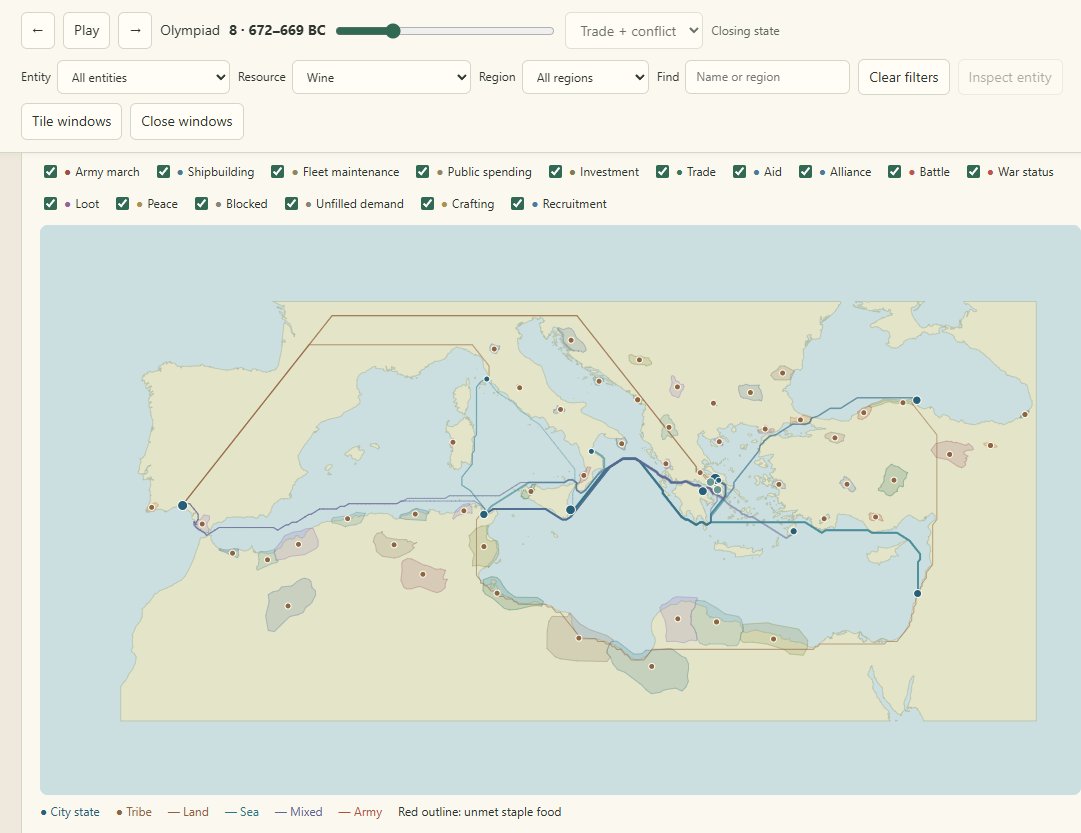Toggle the Public spending checkbox
The width and height of the screenshot is (1081, 833).
pos(423,172)
